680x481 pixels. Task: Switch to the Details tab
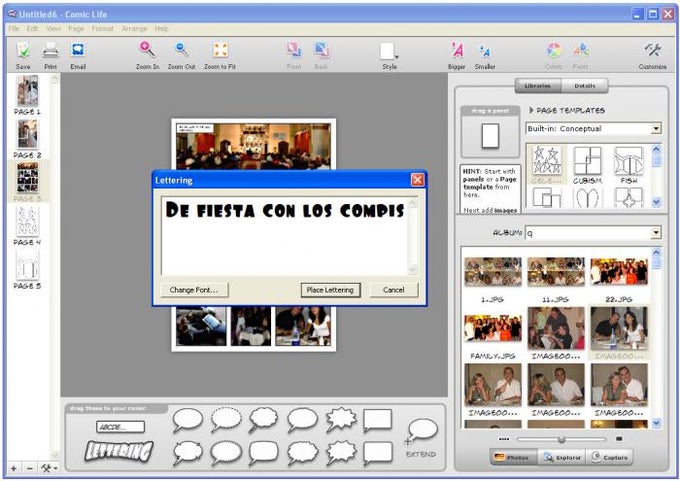coord(585,86)
